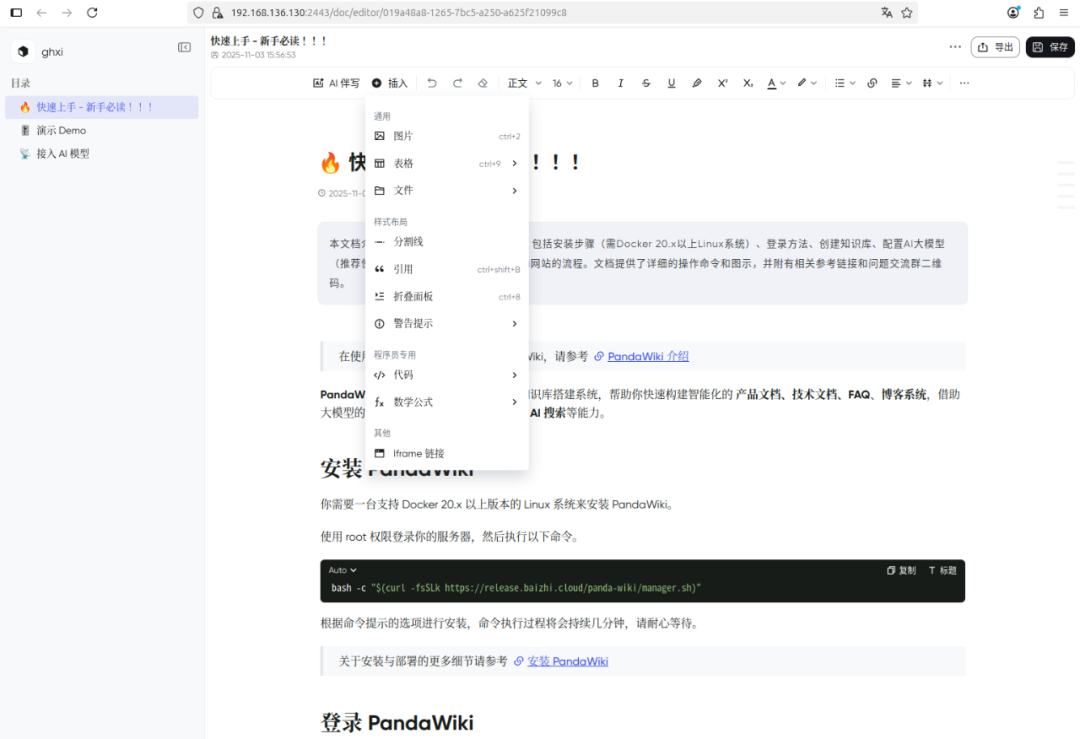Bookmark this page with the star icon

(x=907, y=12)
